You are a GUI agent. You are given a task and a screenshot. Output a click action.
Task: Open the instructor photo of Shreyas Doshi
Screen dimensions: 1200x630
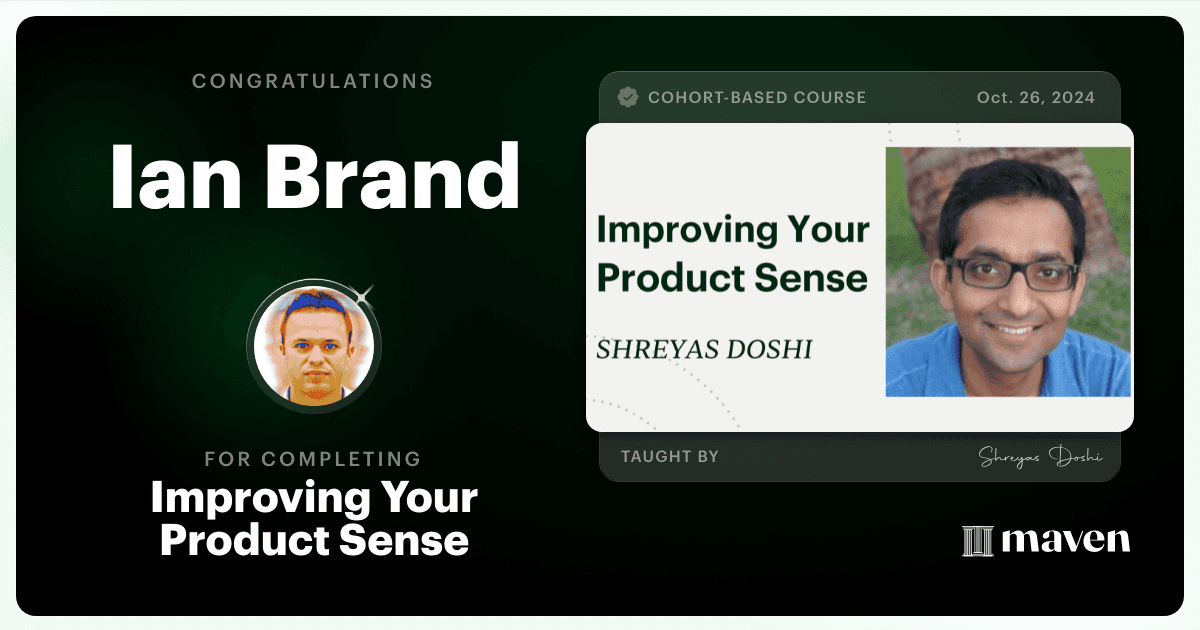[1008, 272]
